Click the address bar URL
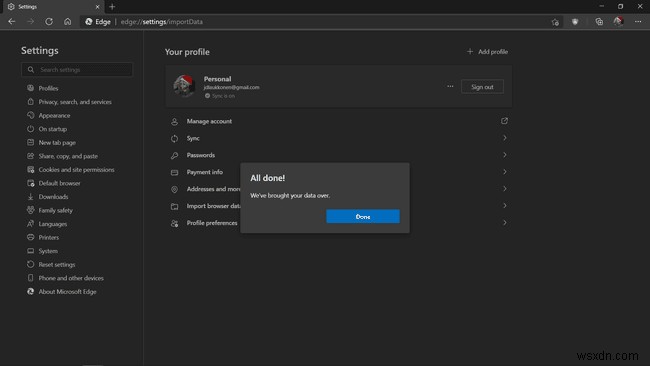The height and width of the screenshot is (366, 650). pos(162,22)
